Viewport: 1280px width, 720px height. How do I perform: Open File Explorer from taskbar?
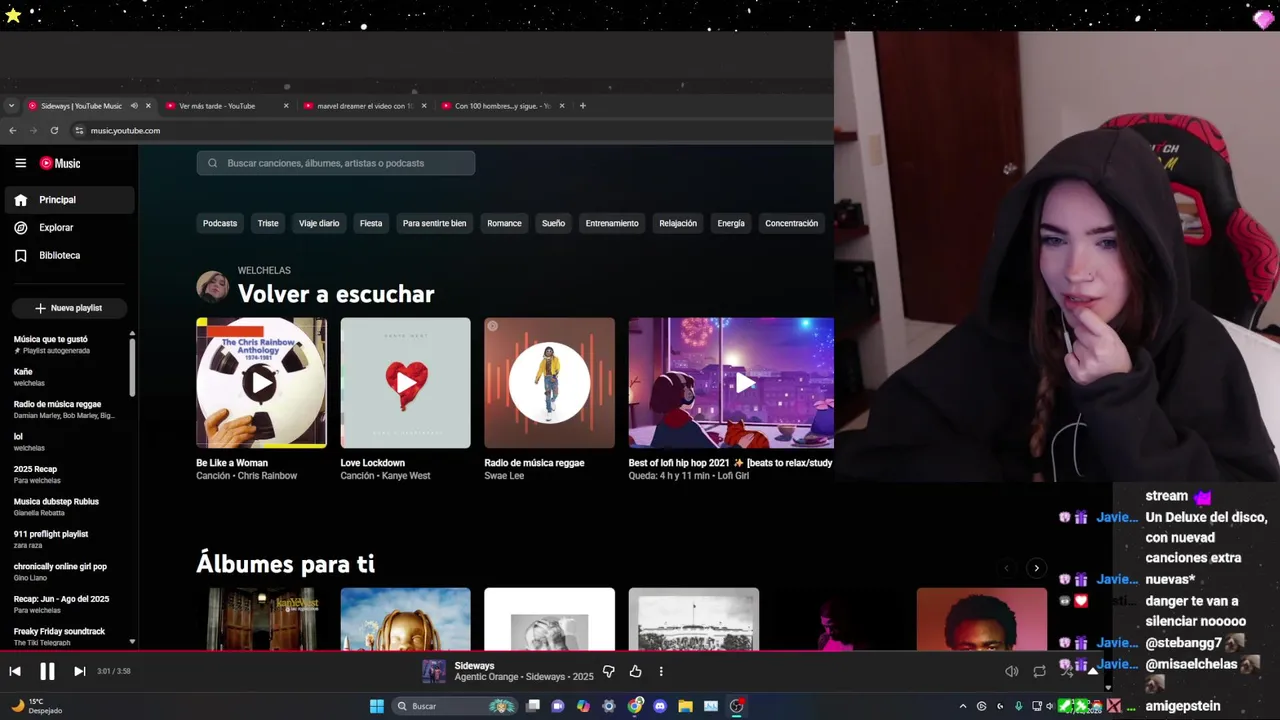[685, 706]
